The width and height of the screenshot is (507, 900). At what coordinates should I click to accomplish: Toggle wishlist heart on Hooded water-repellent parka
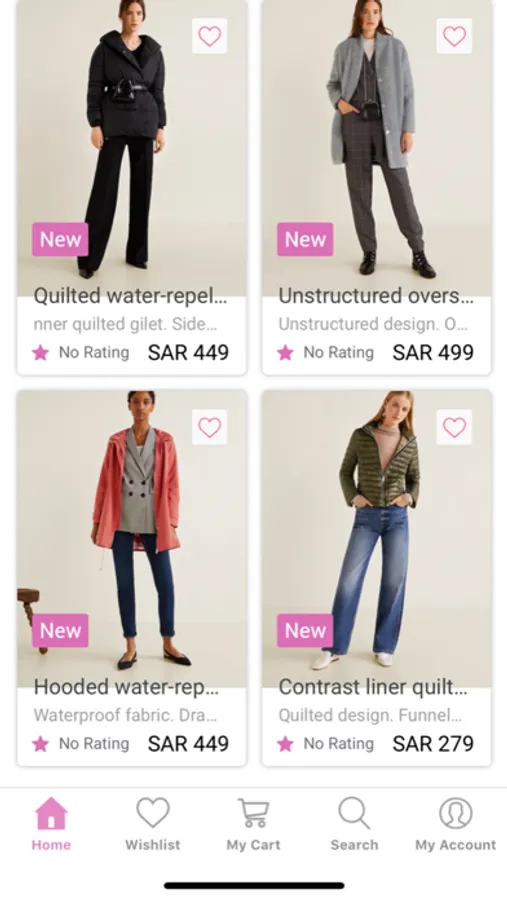[x=209, y=427]
